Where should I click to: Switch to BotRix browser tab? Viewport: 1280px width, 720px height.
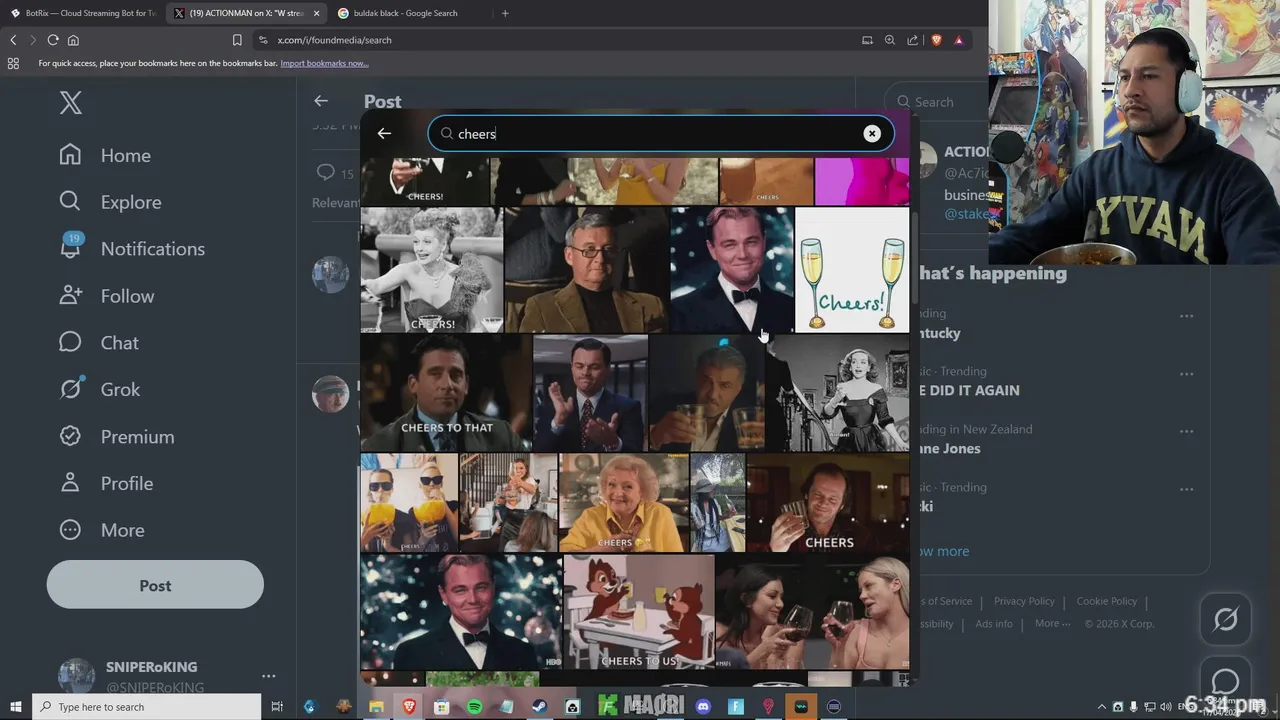(x=82, y=13)
